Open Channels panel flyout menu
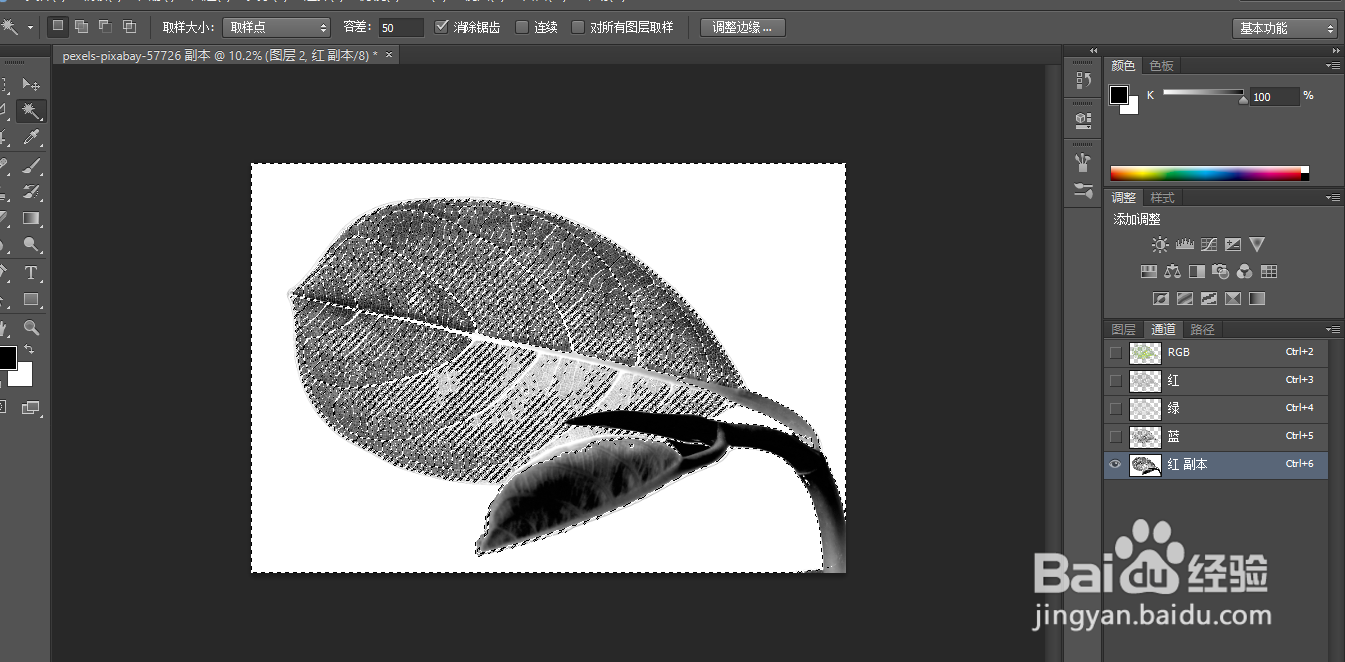Image resolution: width=1345 pixels, height=662 pixels. 1334,329
